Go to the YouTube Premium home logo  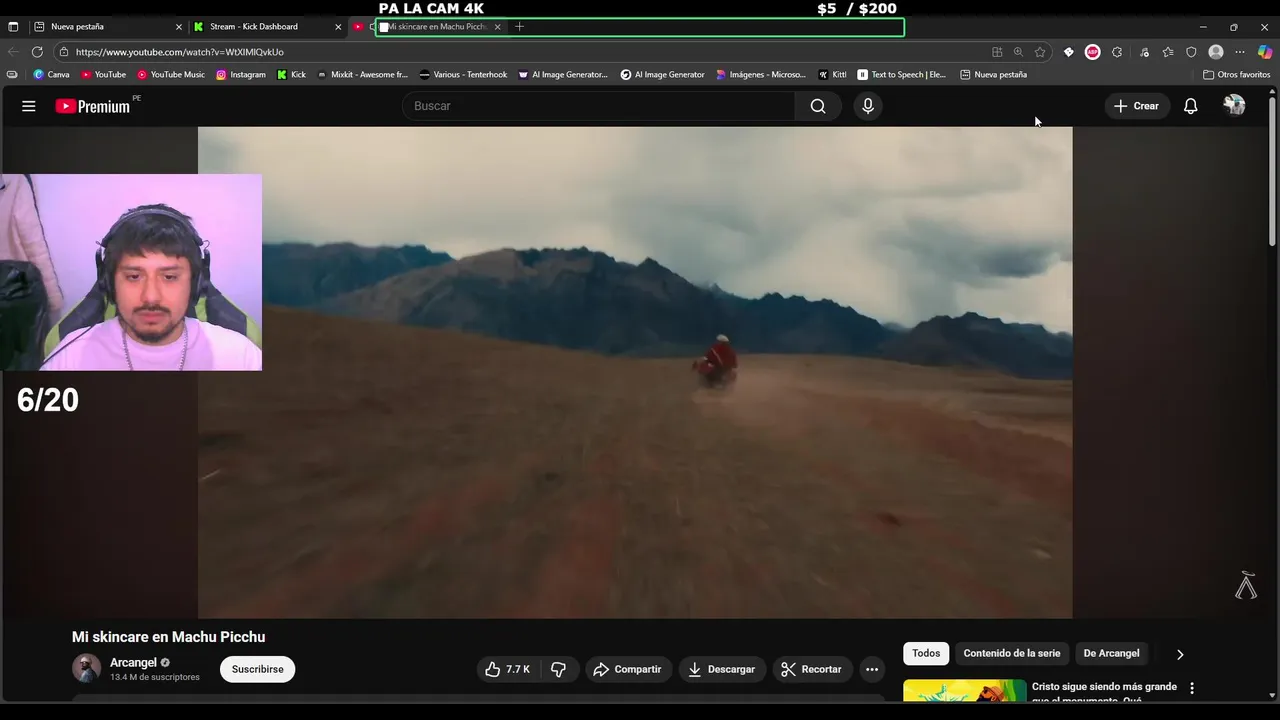(93, 106)
